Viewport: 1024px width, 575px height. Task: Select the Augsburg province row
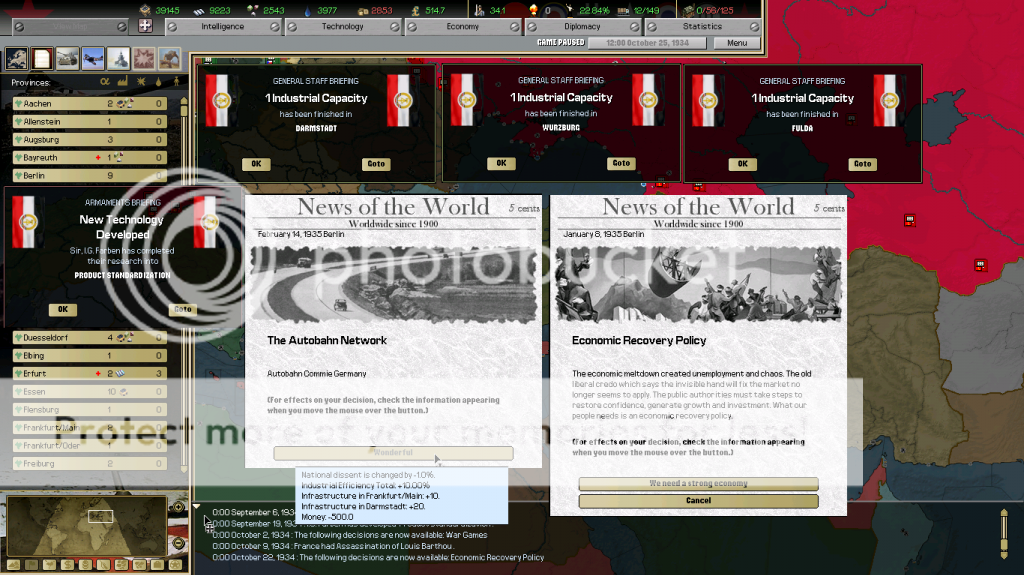tap(90, 140)
